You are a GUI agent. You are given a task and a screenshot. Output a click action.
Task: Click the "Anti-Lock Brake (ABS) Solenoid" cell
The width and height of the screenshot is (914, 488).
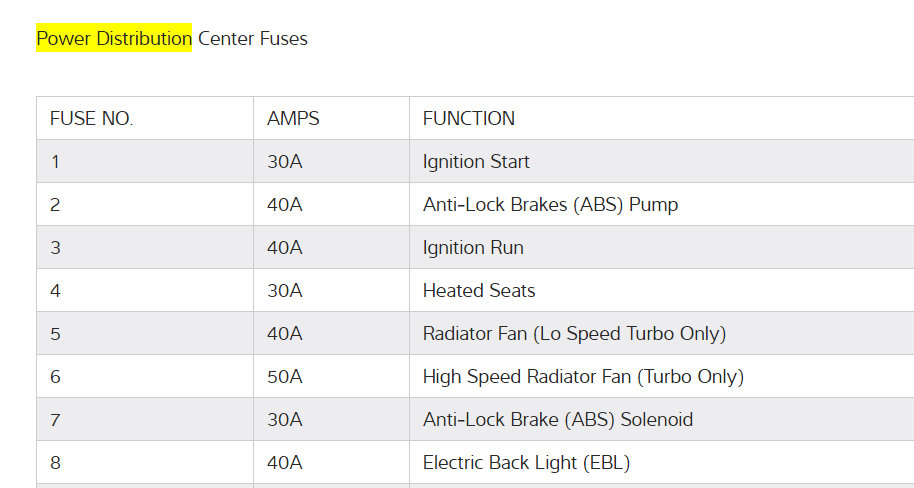pyautogui.click(x=557, y=419)
